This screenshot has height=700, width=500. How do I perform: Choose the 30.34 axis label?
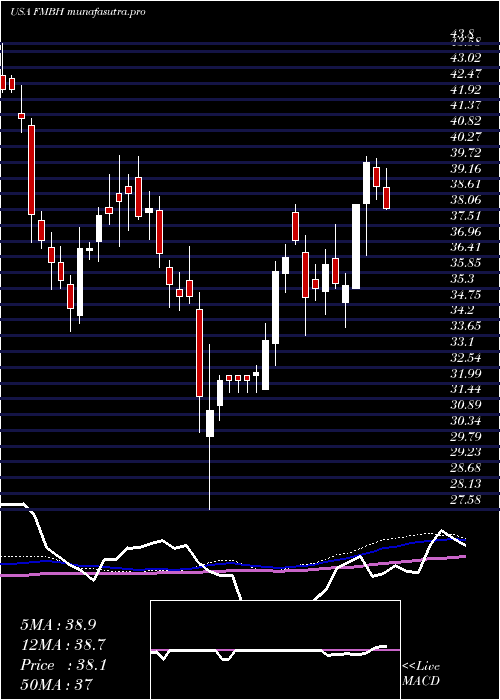(x=464, y=421)
